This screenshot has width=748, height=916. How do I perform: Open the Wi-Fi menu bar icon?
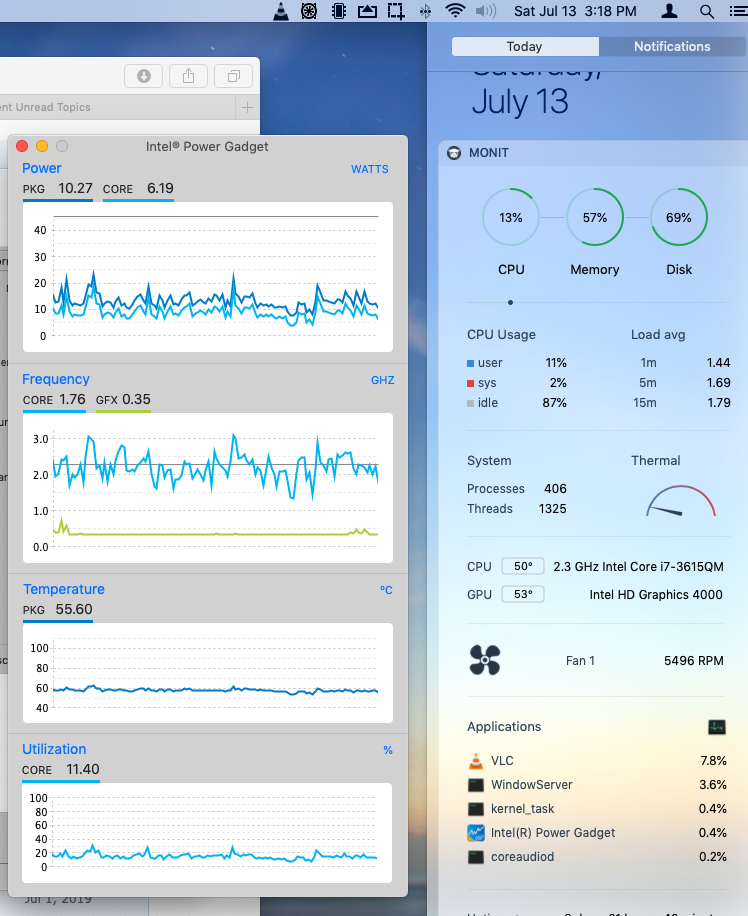(455, 11)
